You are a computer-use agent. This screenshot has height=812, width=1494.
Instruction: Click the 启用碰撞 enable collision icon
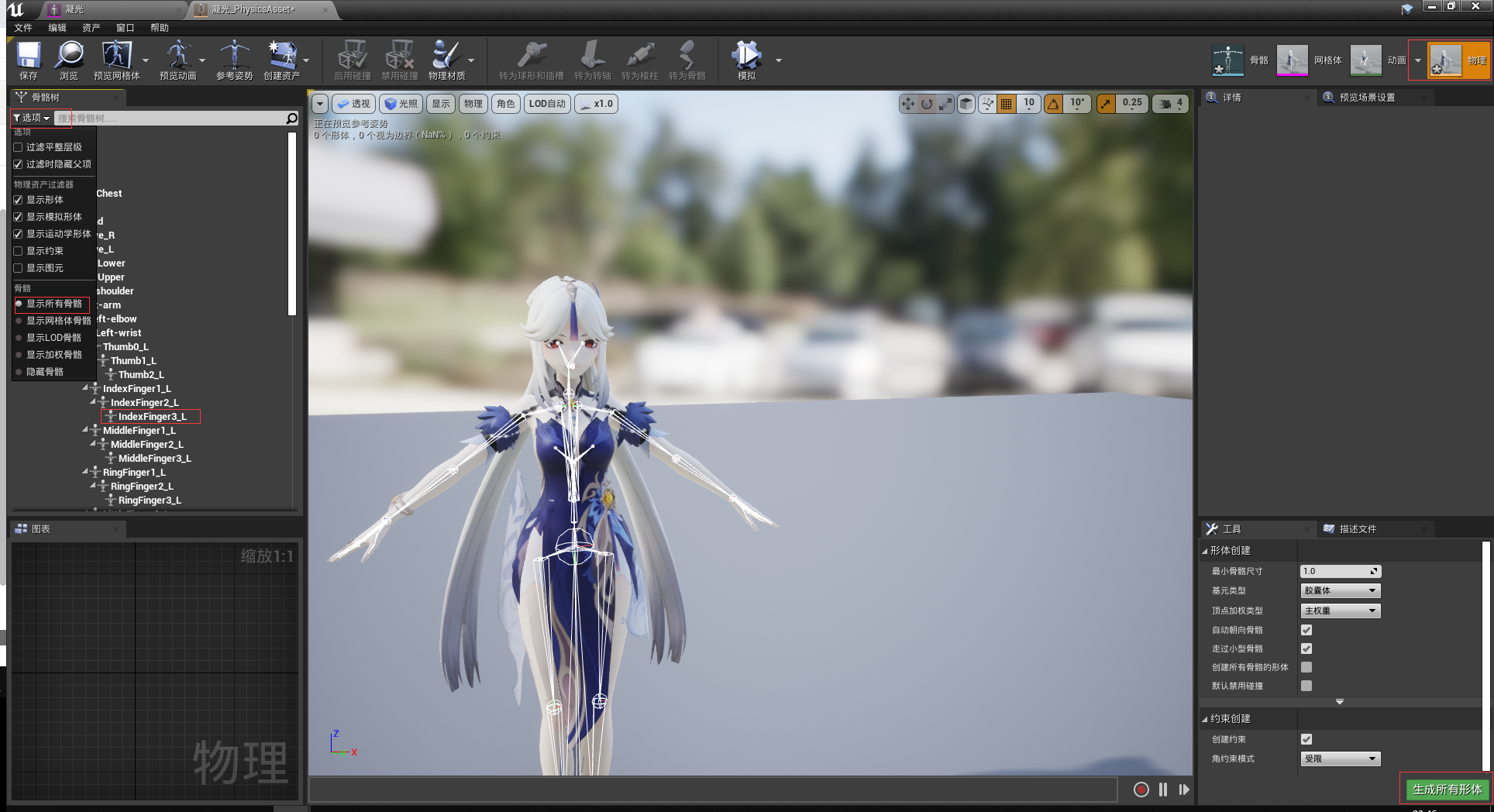click(x=353, y=60)
